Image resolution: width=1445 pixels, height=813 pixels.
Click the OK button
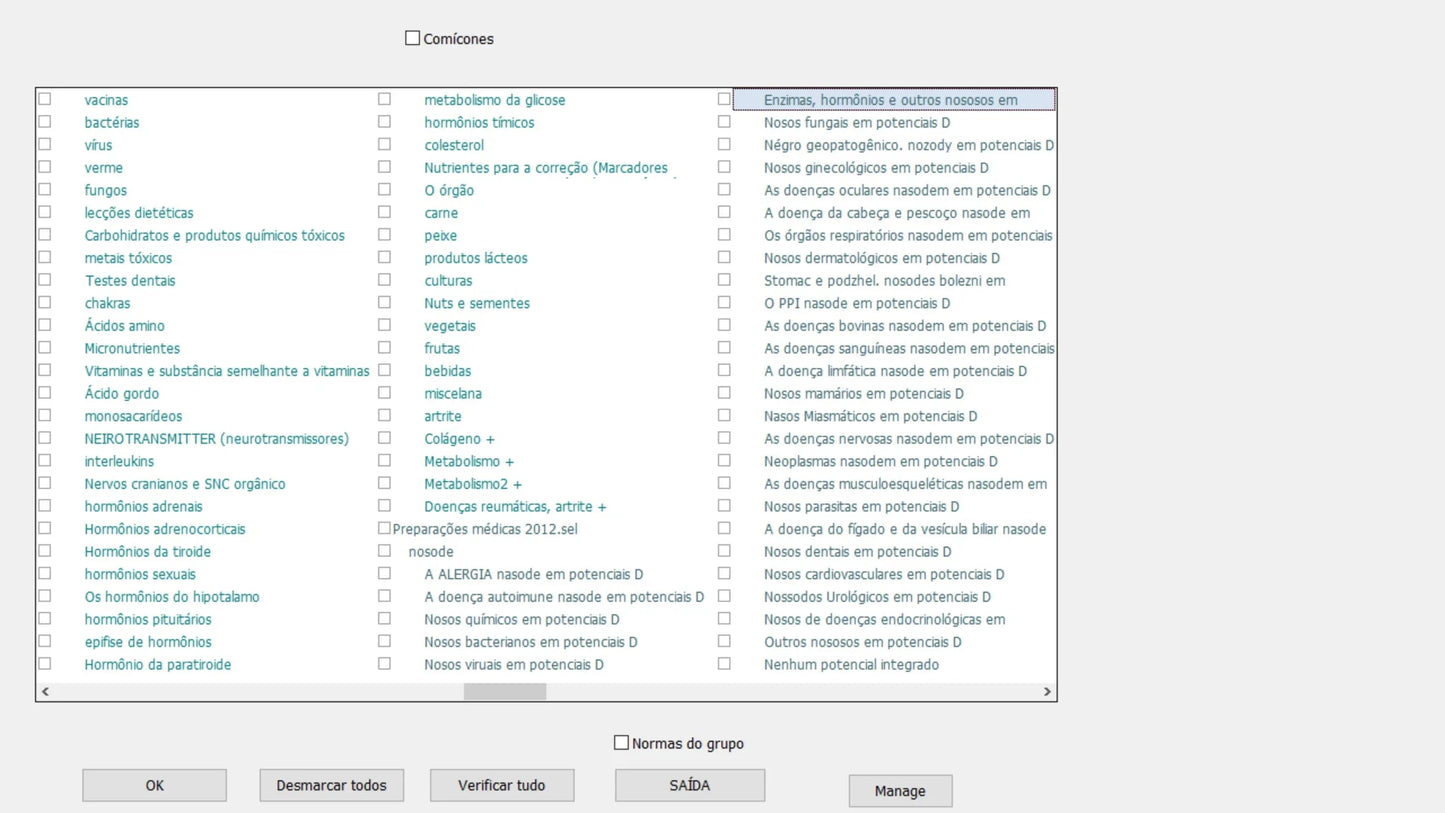coord(154,785)
